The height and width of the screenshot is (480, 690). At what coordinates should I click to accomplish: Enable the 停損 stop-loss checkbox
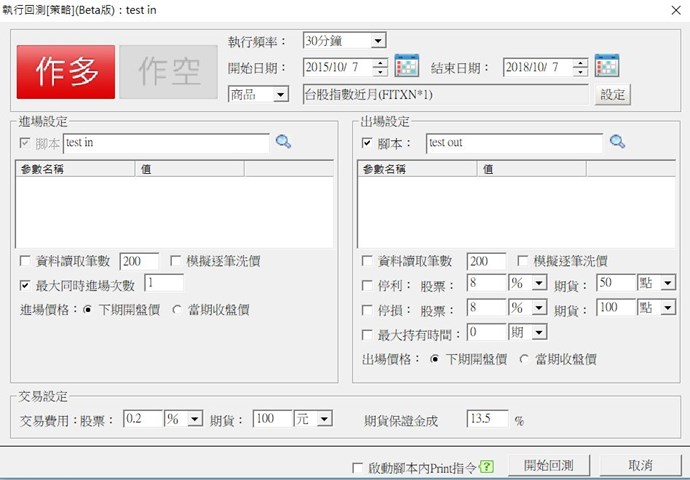tap(368, 308)
